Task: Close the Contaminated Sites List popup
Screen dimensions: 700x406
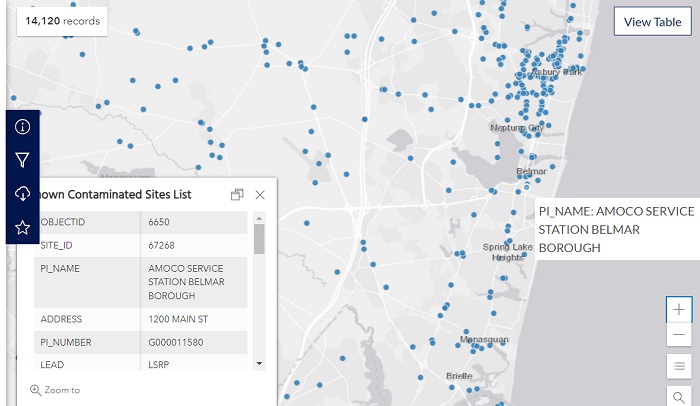Action: (260, 195)
